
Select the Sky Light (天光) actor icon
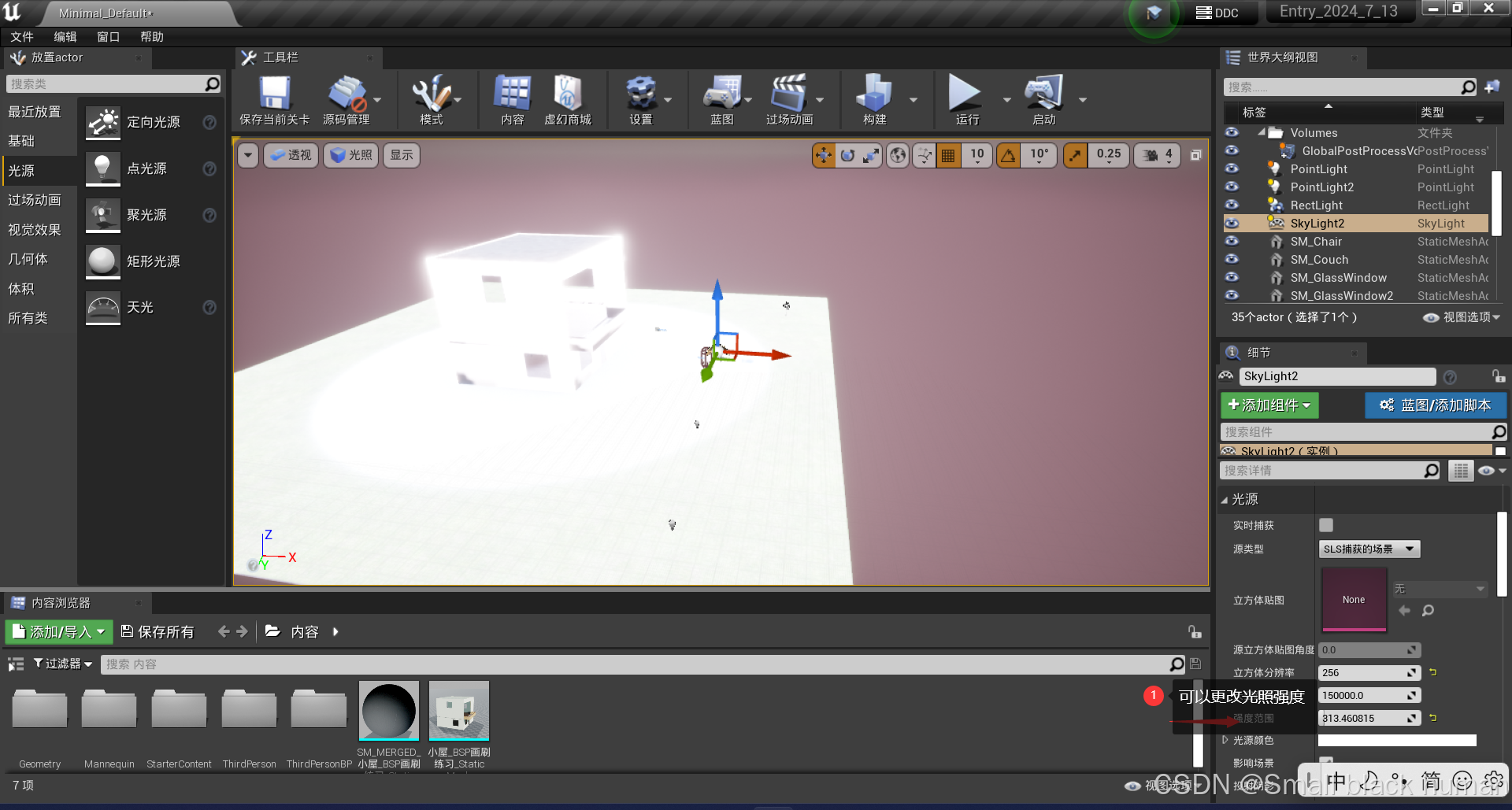[103, 307]
